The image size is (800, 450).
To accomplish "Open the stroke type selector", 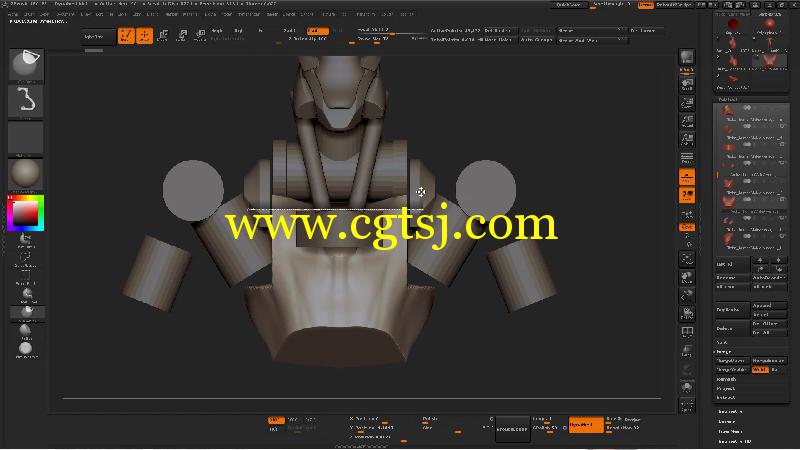I will (x=27, y=101).
